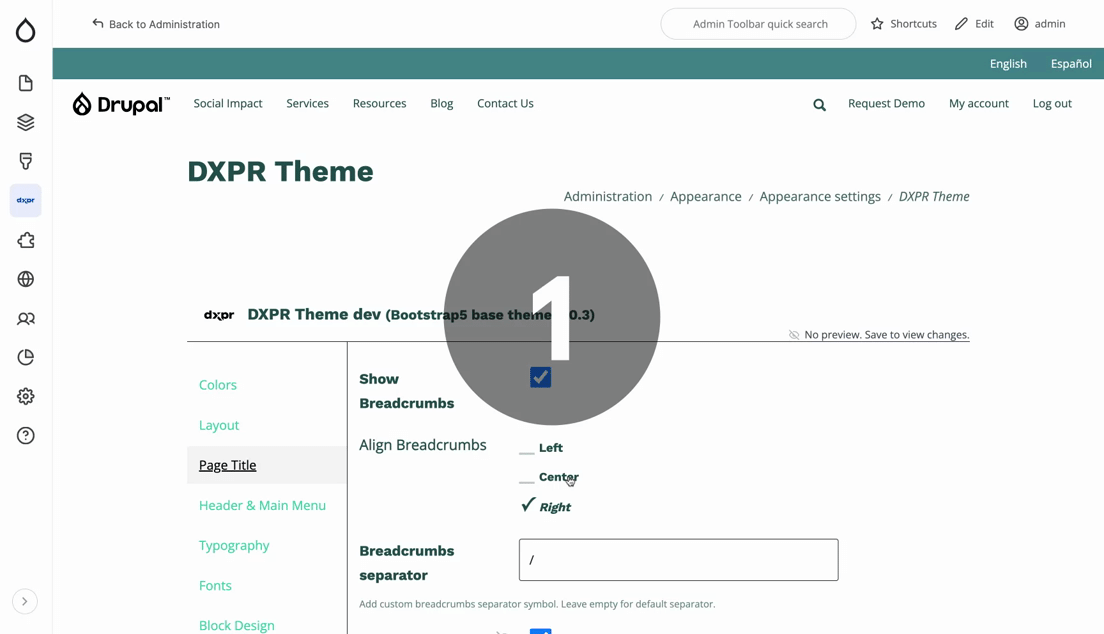Screen dimensions: 1104x634
Task: Click the People icon in the sidebar
Action: pos(26,319)
